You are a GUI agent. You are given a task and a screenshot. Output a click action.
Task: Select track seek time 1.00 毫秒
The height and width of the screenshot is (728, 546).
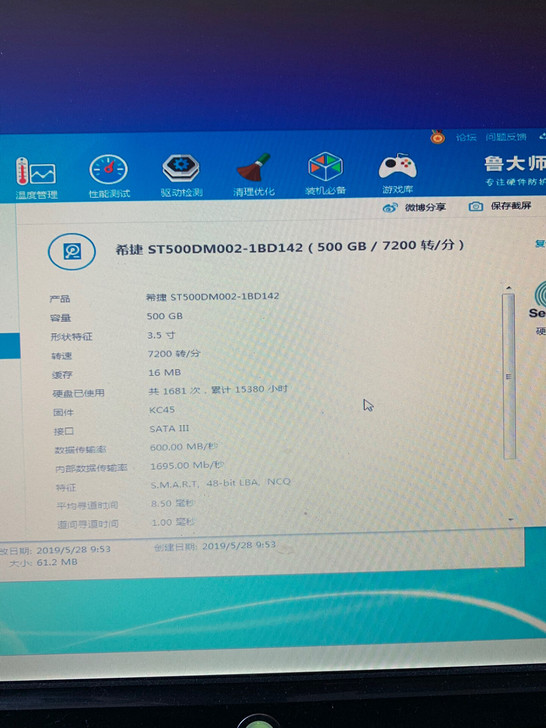(173, 522)
